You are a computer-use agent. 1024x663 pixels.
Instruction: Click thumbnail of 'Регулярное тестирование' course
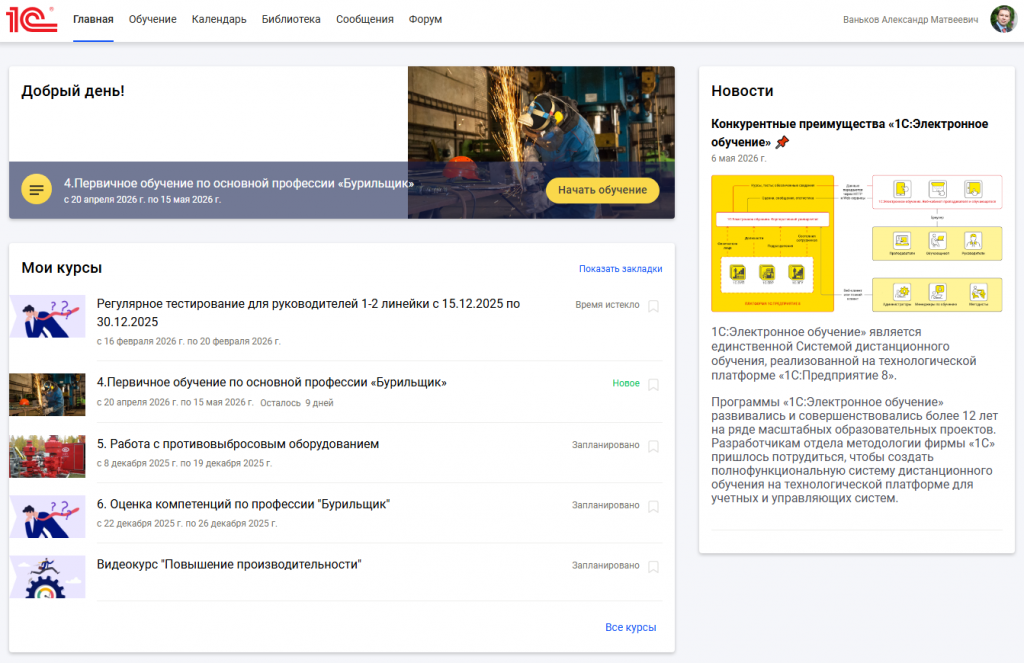coord(47,316)
